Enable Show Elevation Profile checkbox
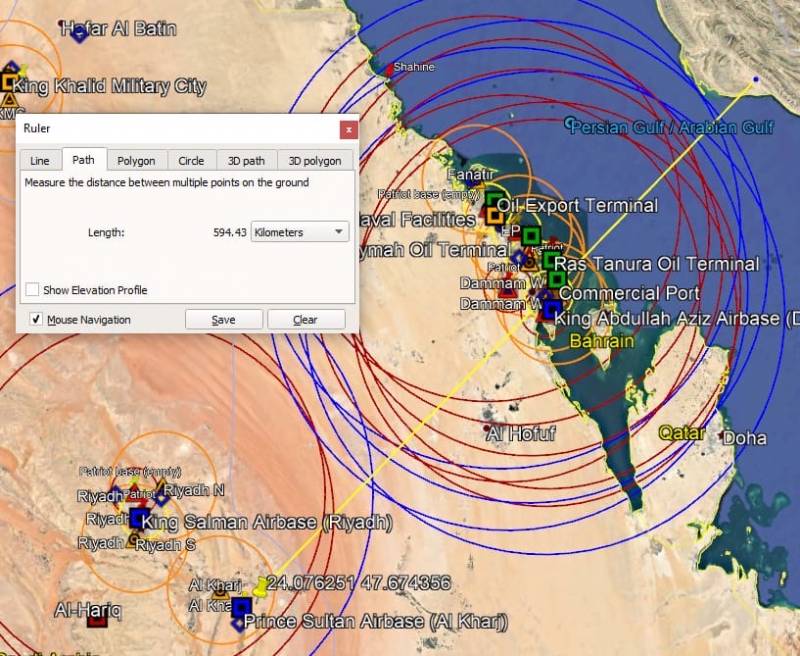 pyautogui.click(x=32, y=290)
